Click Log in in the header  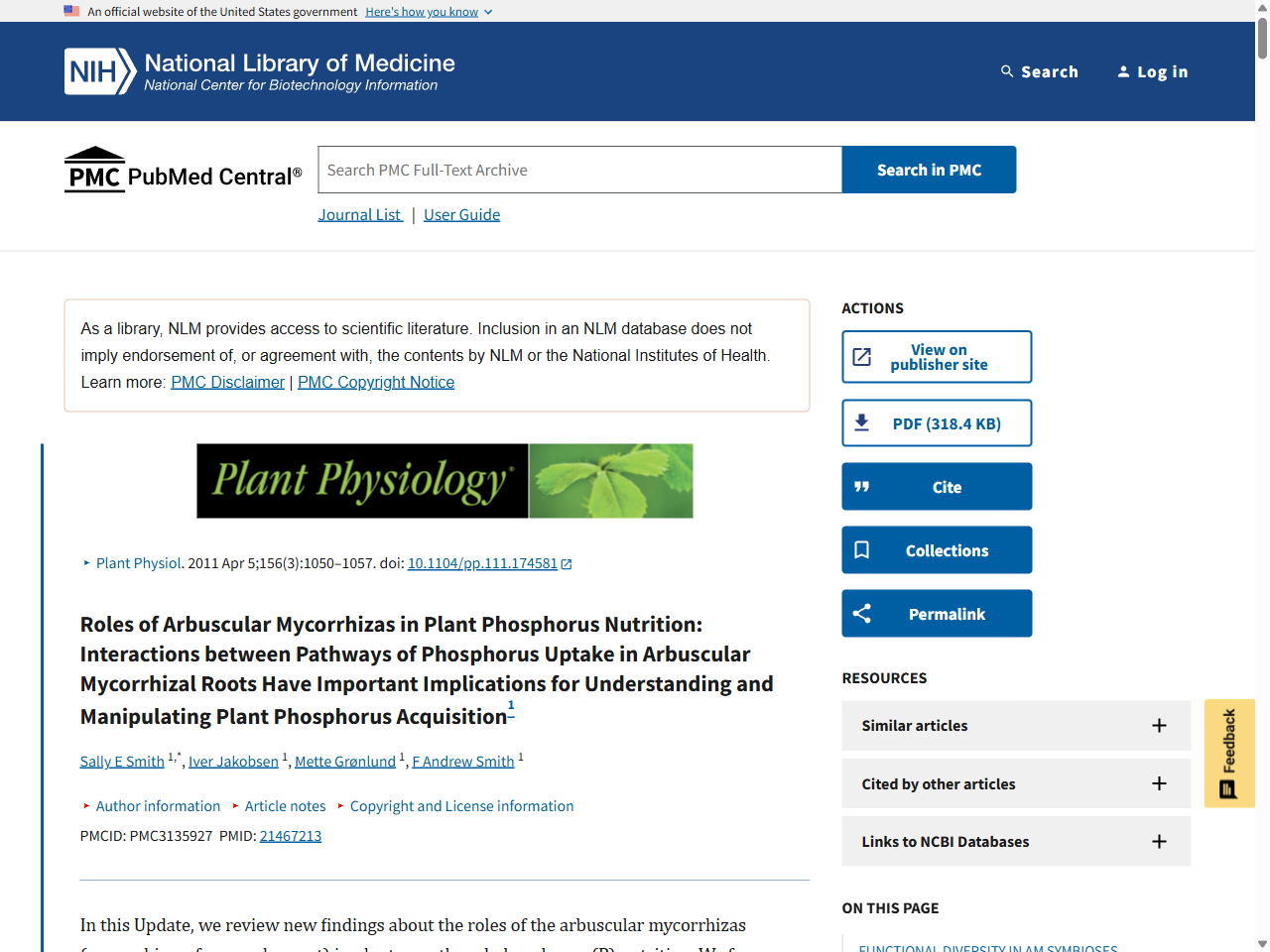tap(1153, 71)
